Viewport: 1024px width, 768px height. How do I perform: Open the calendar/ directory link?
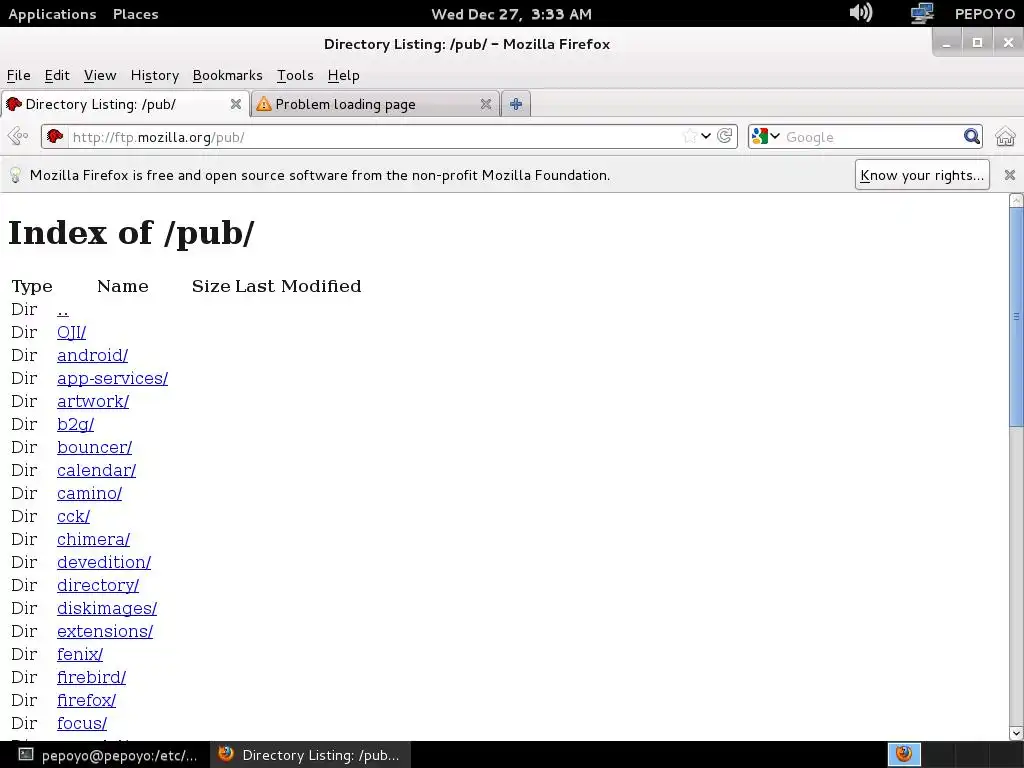tap(96, 470)
